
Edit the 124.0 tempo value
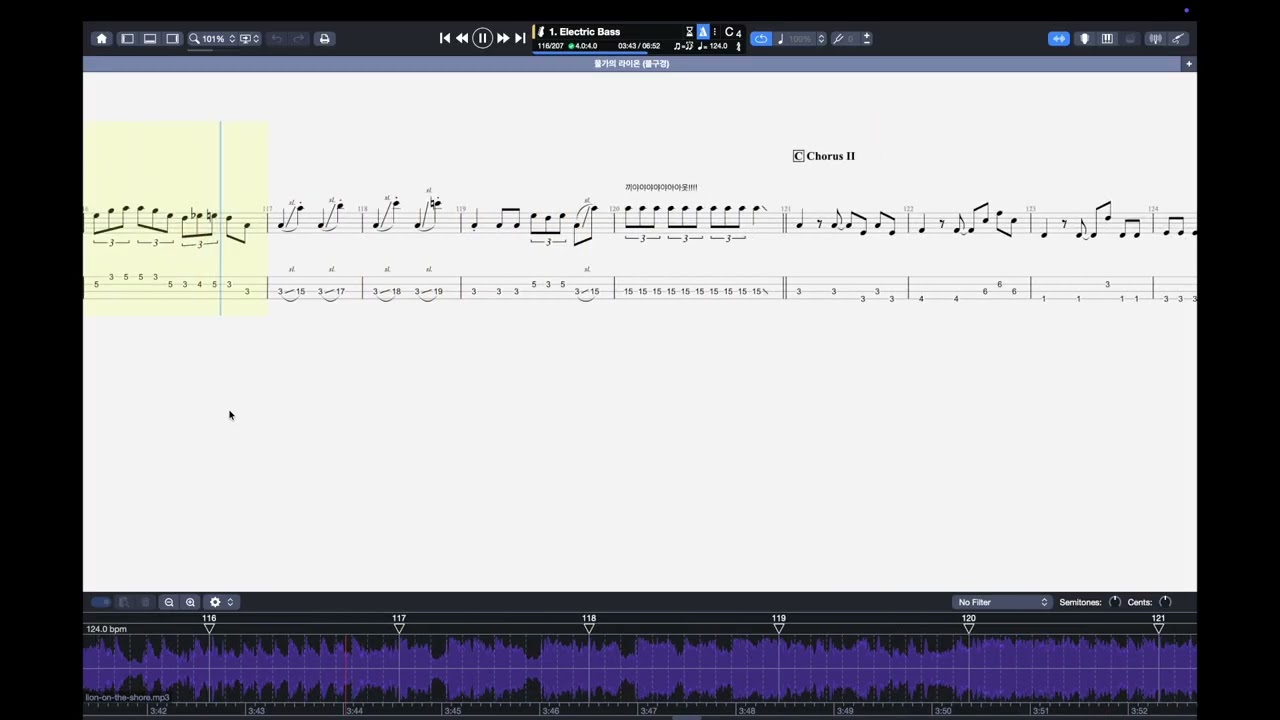click(718, 46)
